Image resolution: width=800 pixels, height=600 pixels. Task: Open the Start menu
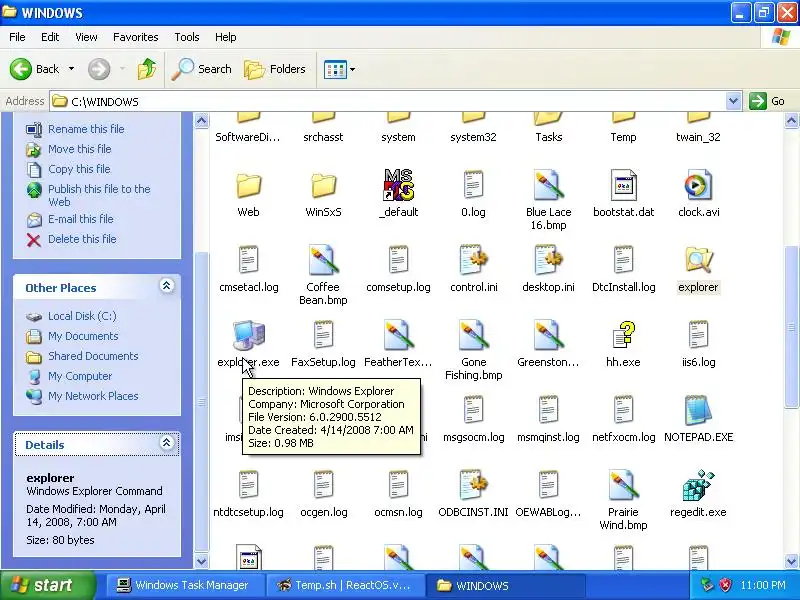(x=47, y=585)
